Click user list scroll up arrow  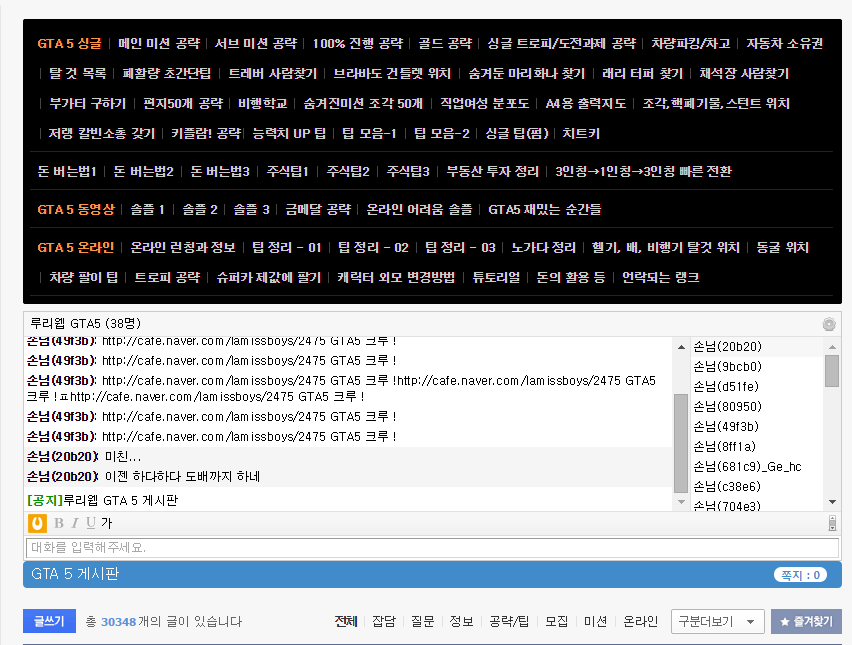pyautogui.click(x=832, y=347)
